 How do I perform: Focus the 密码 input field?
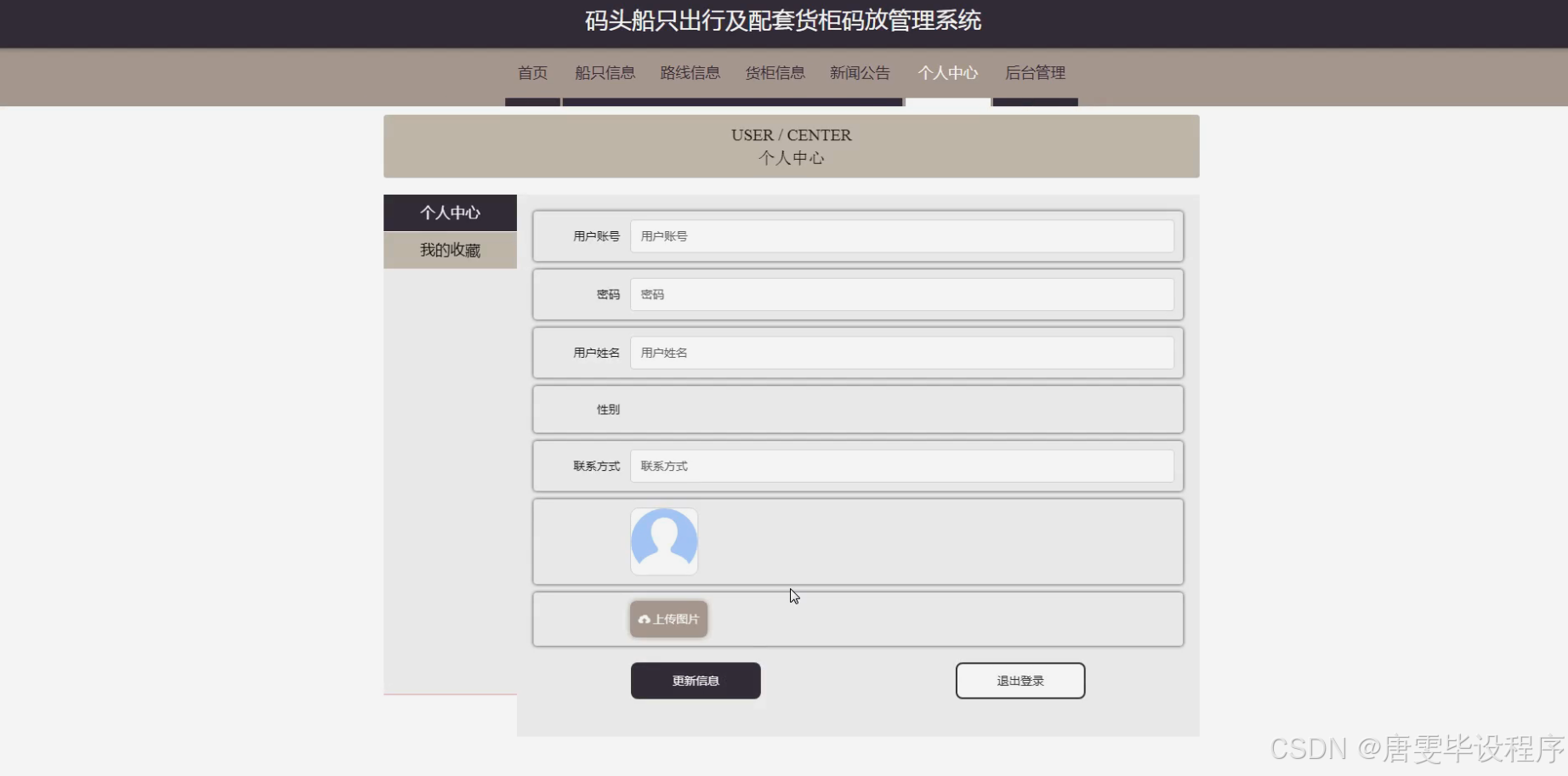click(x=901, y=294)
